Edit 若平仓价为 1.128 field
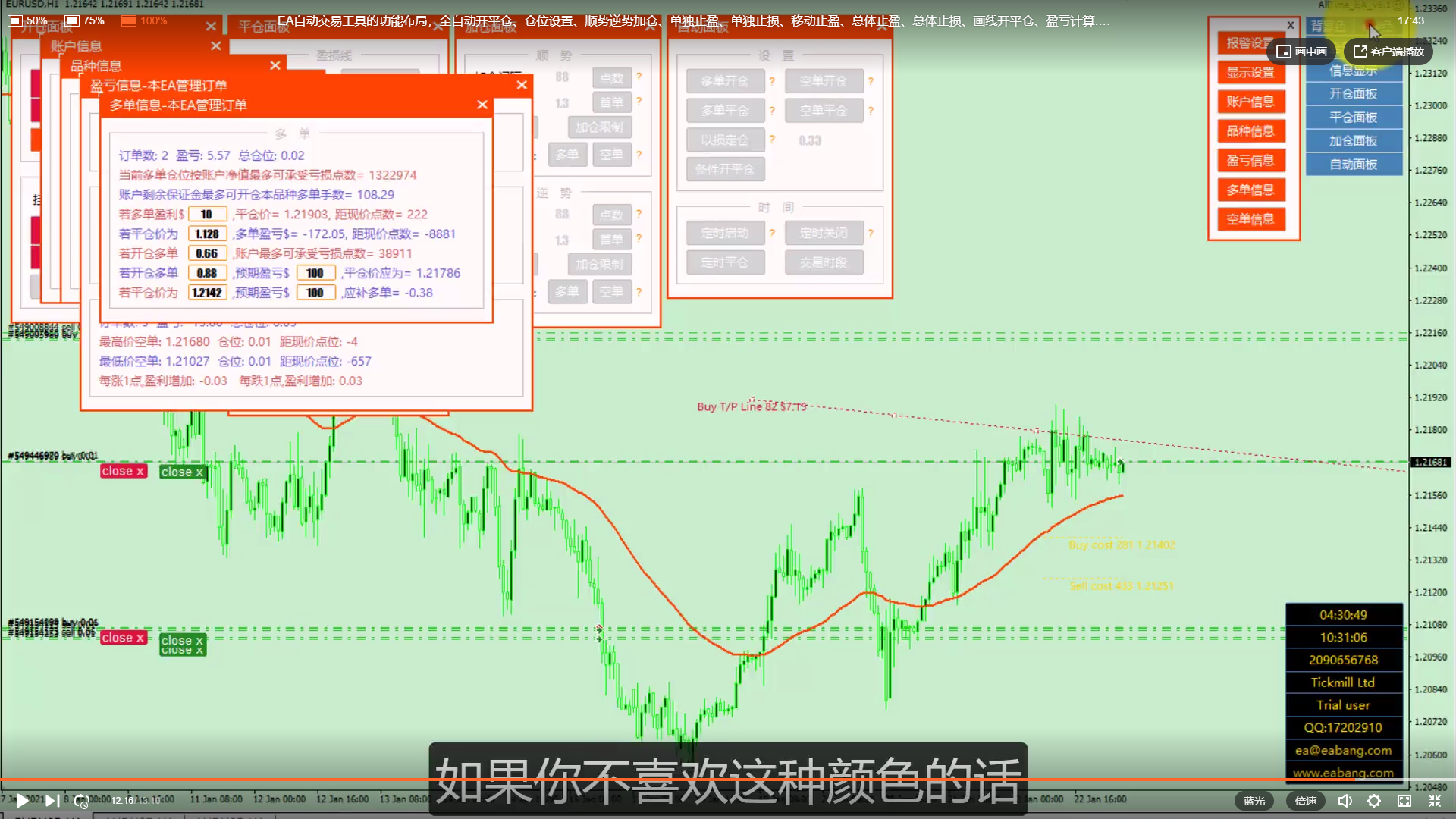 pos(207,234)
